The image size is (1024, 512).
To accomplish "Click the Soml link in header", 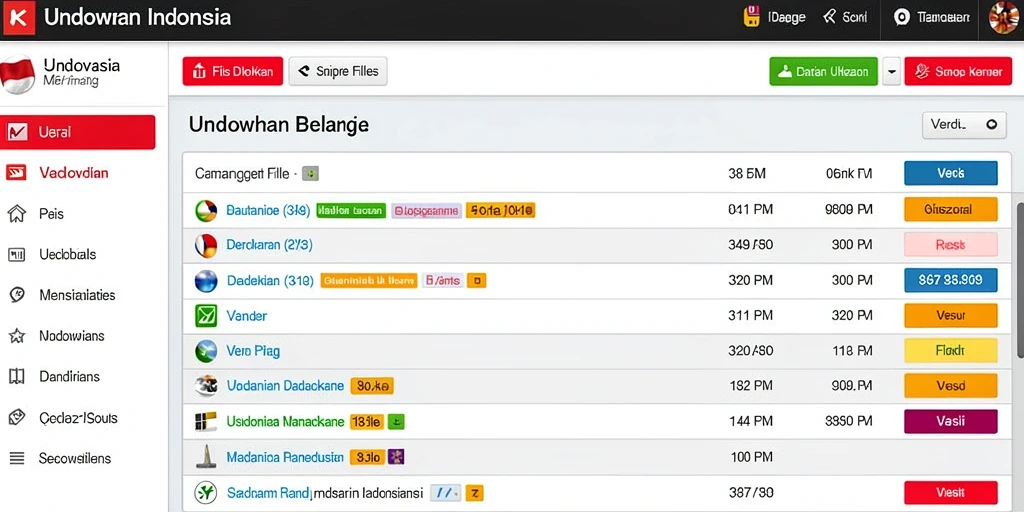I will 845,18.
